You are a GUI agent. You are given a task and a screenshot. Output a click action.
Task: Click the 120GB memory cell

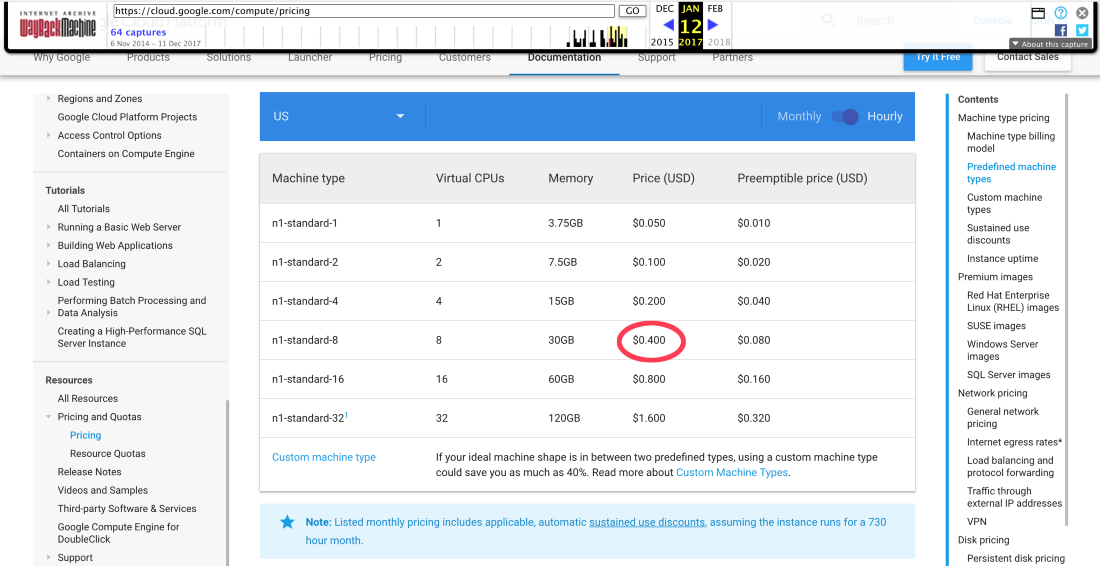tap(564, 418)
